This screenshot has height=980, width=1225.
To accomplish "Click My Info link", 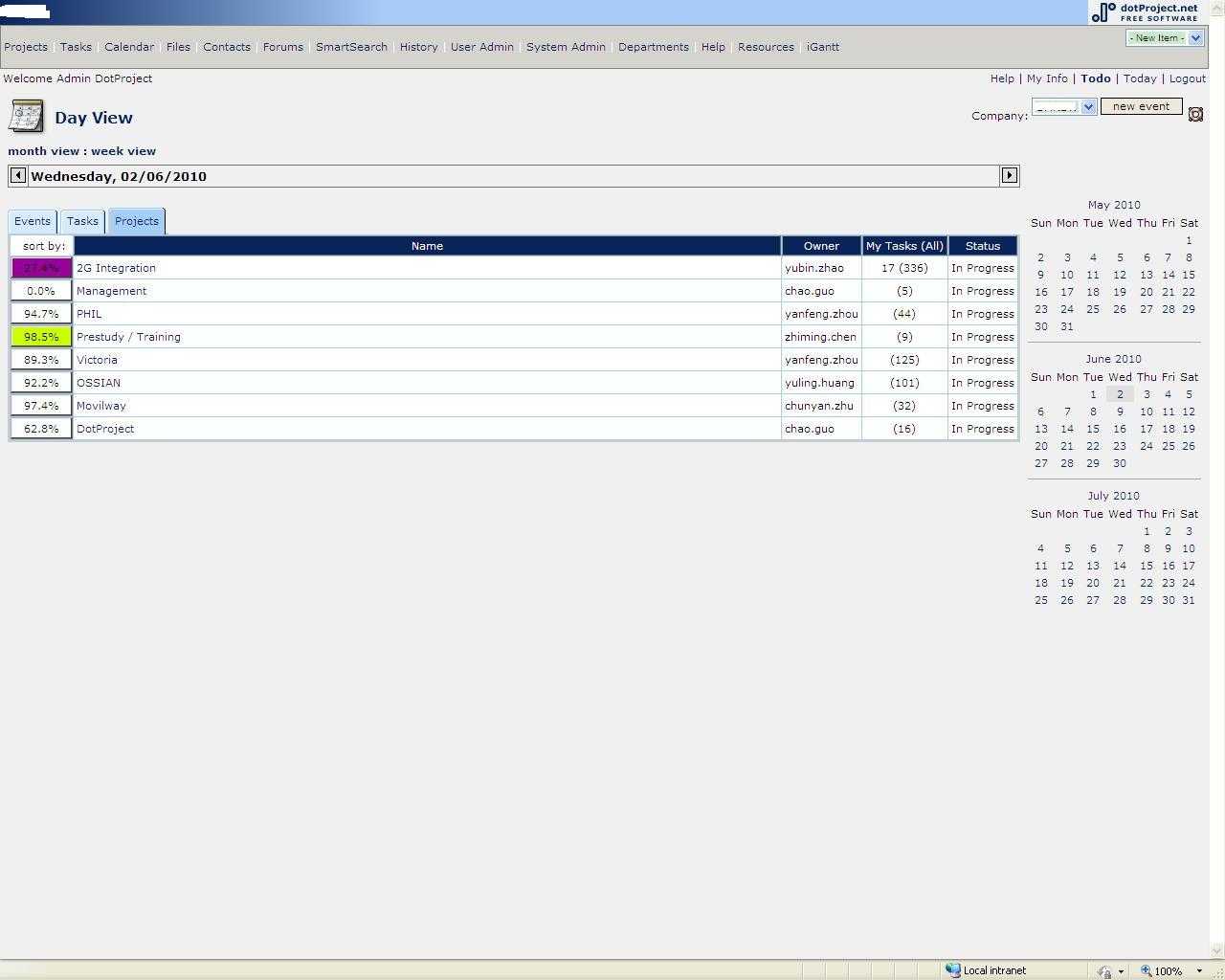I will [1047, 78].
